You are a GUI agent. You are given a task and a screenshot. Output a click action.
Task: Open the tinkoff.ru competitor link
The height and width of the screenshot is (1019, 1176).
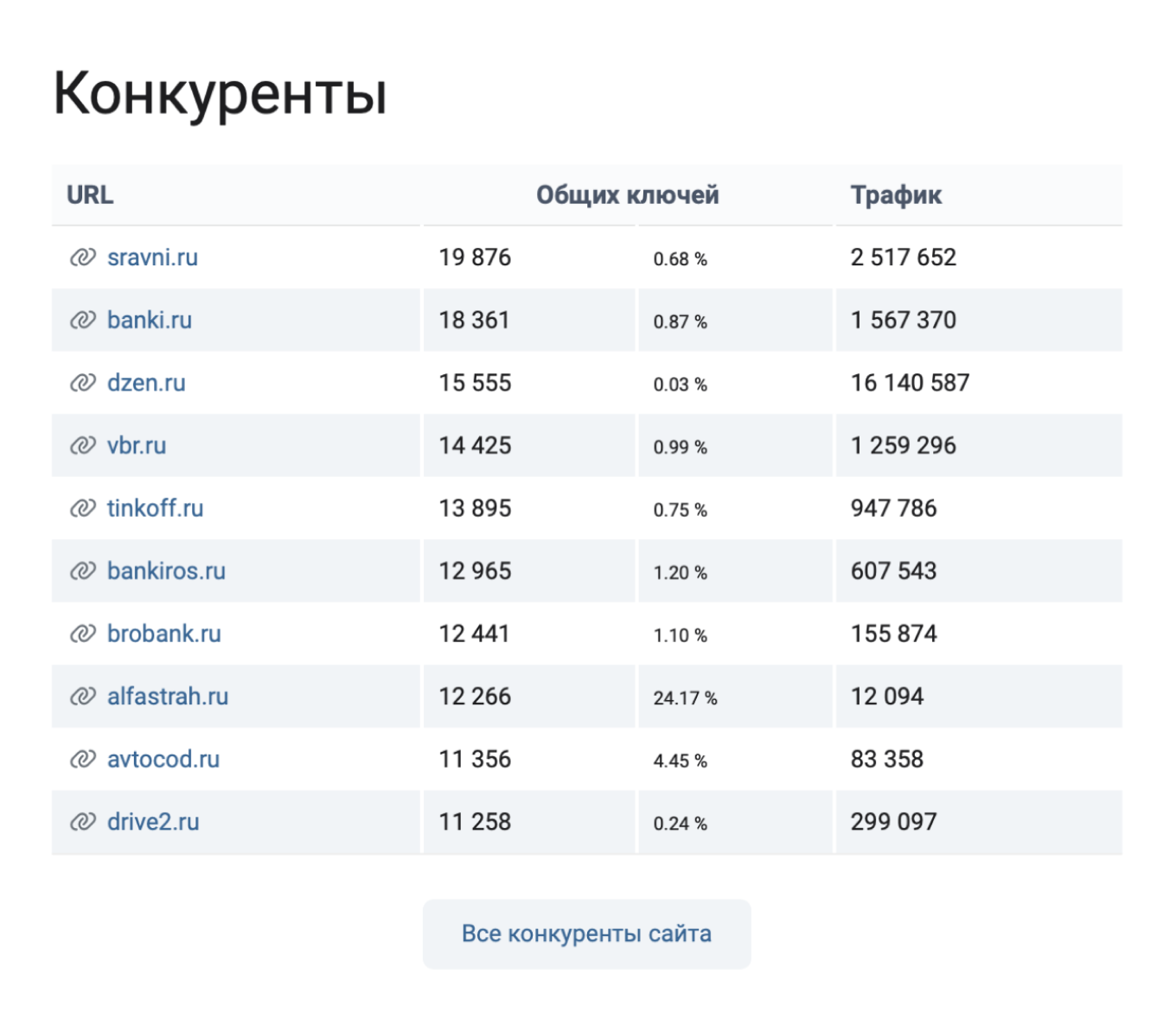click(157, 508)
